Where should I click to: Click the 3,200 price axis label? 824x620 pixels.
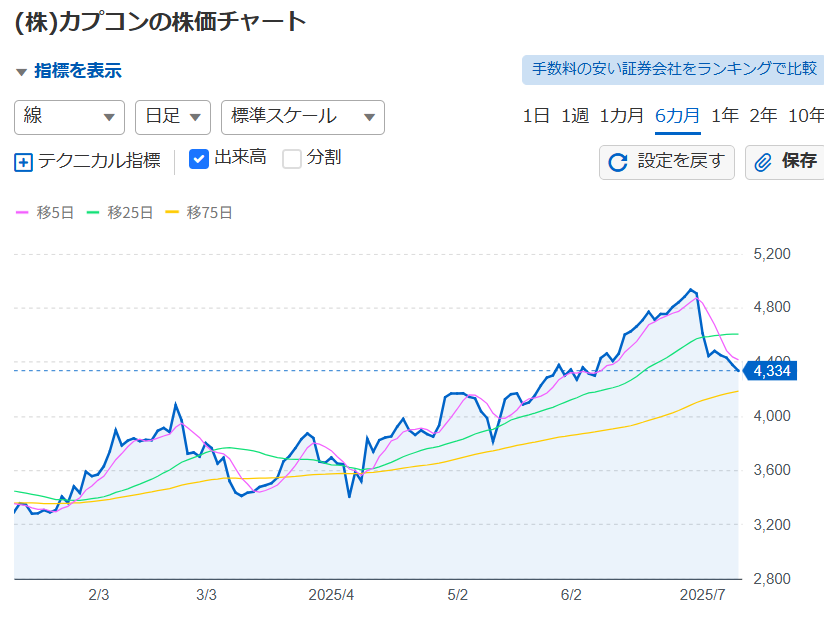(771, 525)
